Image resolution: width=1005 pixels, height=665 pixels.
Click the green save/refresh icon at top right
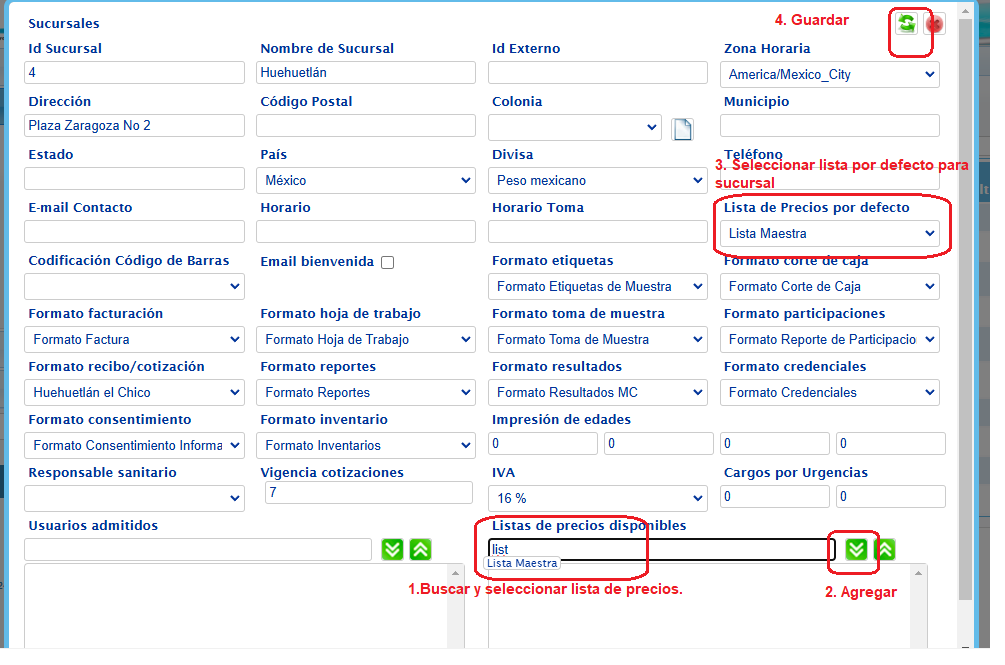[906, 24]
